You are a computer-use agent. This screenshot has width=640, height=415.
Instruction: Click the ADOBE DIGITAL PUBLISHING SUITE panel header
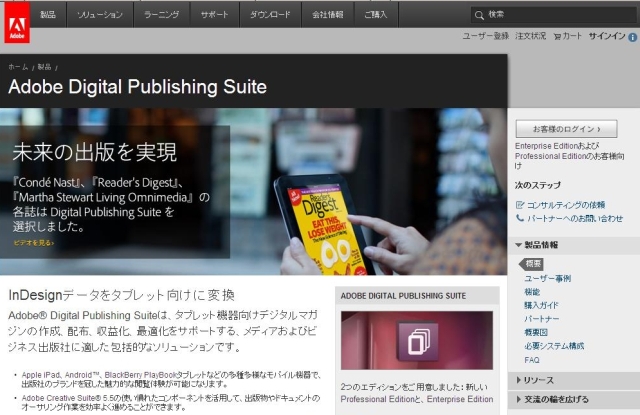(417, 296)
